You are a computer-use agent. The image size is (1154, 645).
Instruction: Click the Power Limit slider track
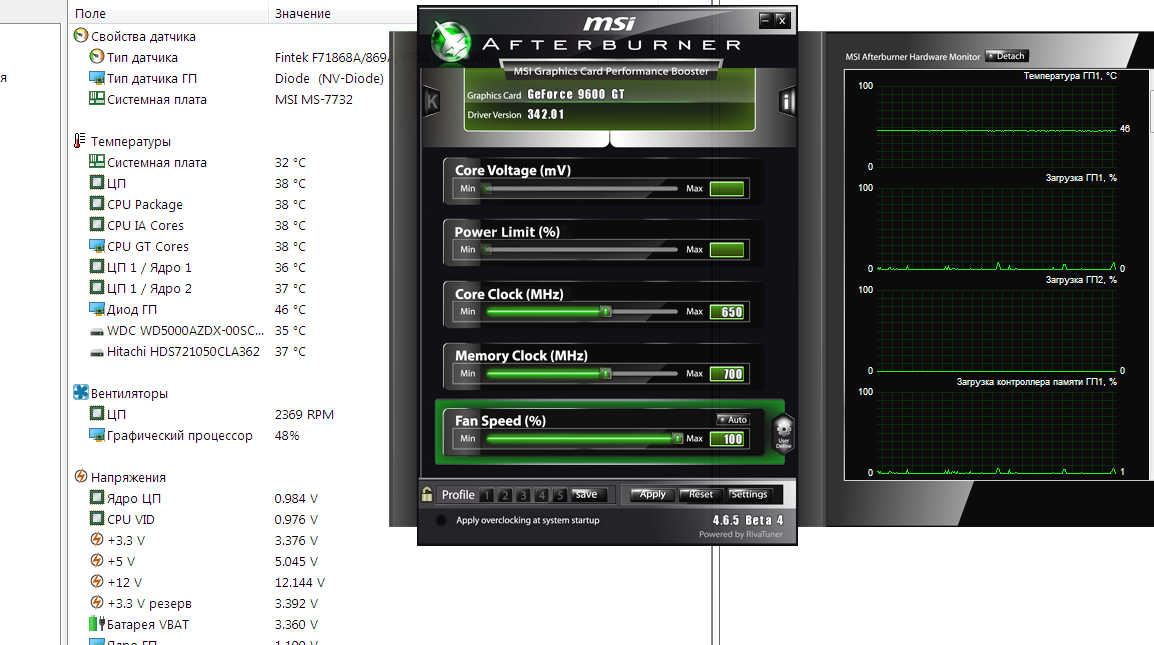pos(580,250)
